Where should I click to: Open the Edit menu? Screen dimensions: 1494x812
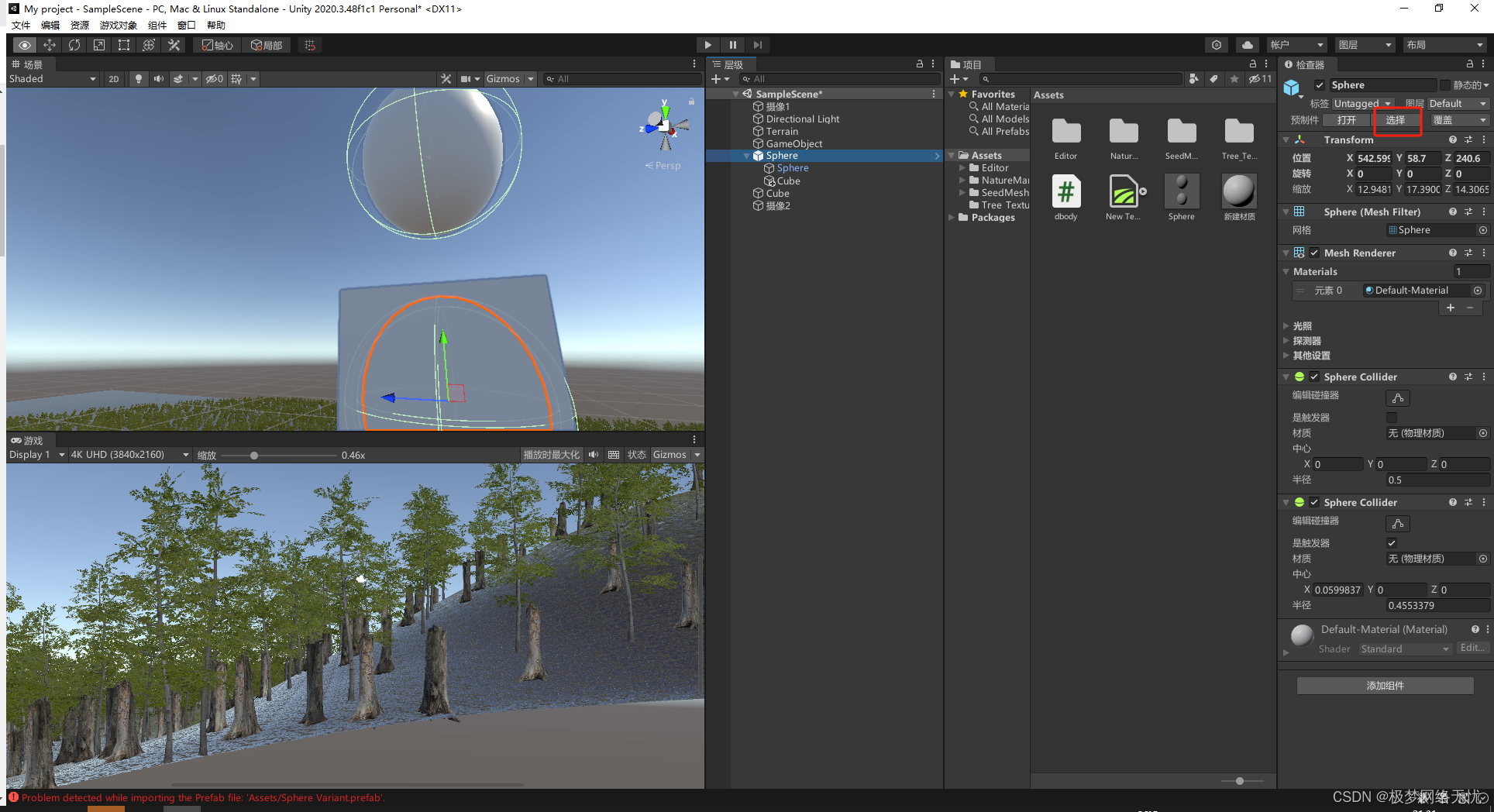[x=50, y=26]
